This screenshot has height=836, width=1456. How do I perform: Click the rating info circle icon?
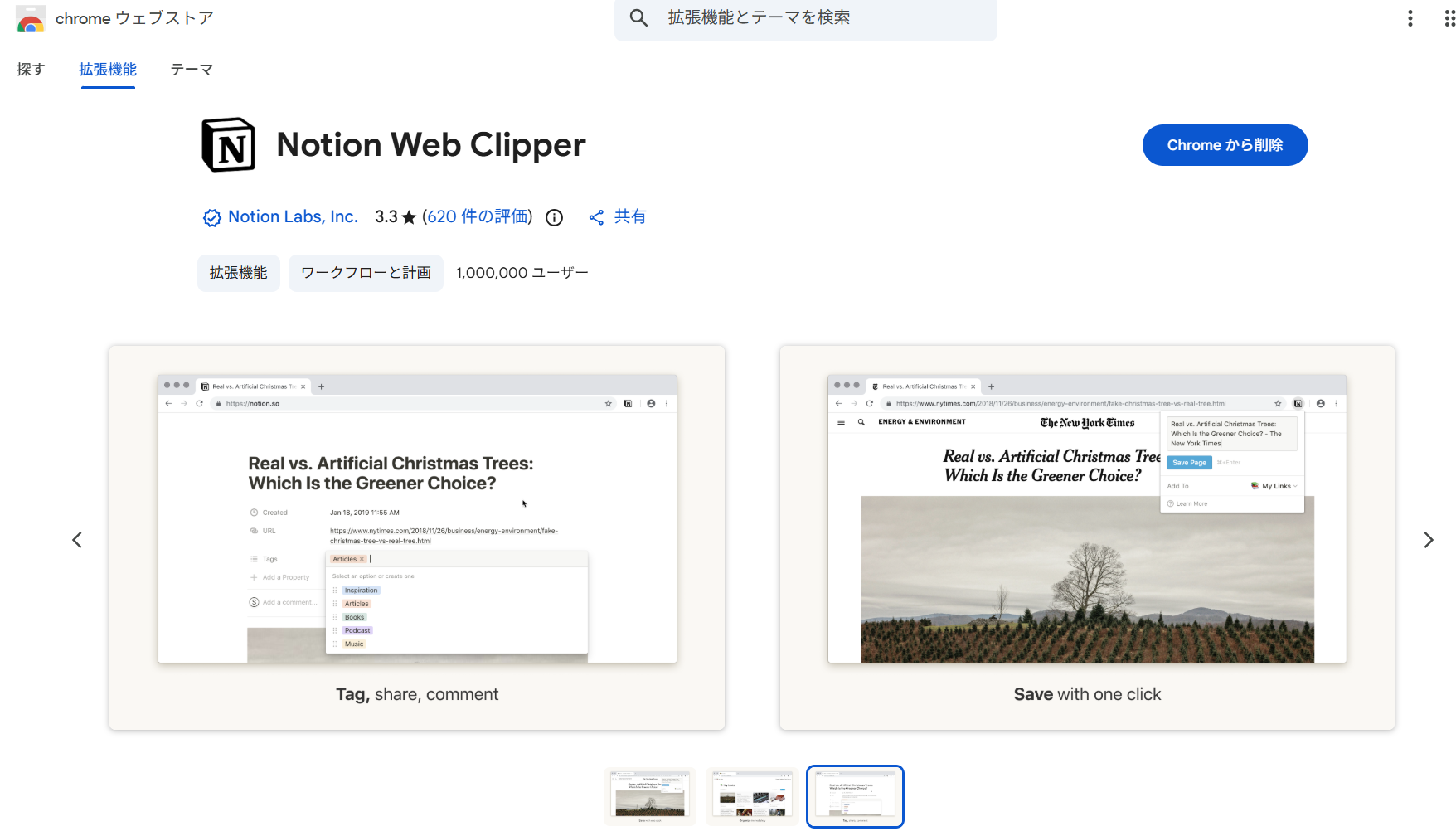point(555,217)
